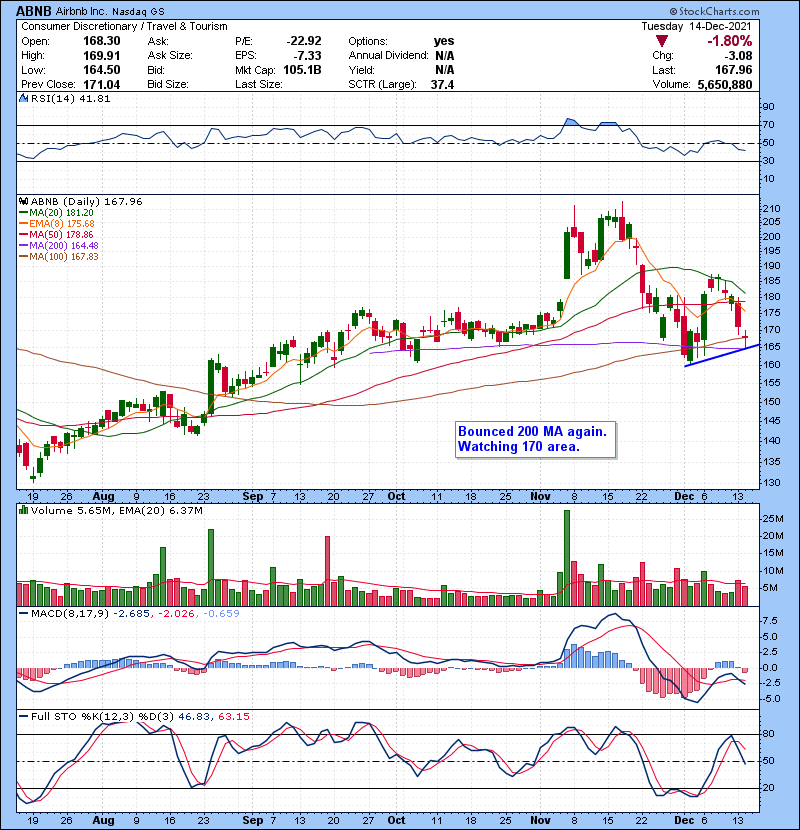Click the Volume bars icon
This screenshot has width=800, height=830.
click(23, 510)
